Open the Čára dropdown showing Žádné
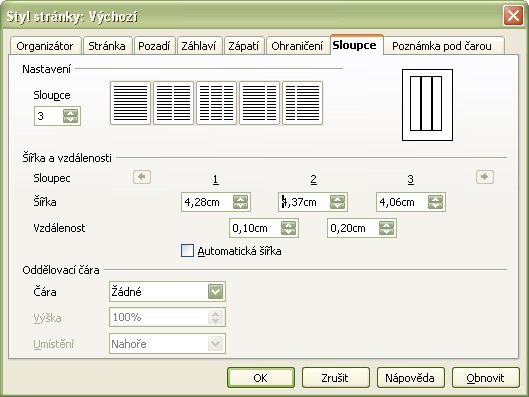 pos(167,292)
